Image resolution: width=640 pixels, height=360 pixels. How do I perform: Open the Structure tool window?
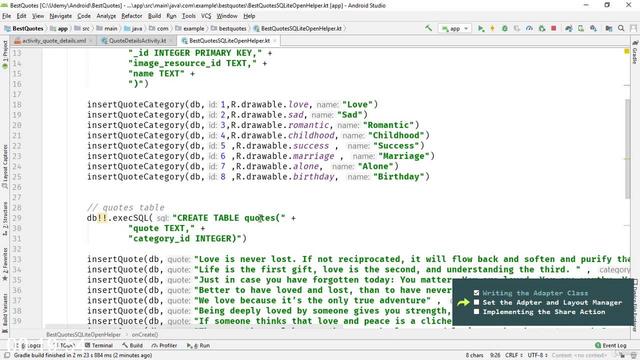click(x=5, y=218)
